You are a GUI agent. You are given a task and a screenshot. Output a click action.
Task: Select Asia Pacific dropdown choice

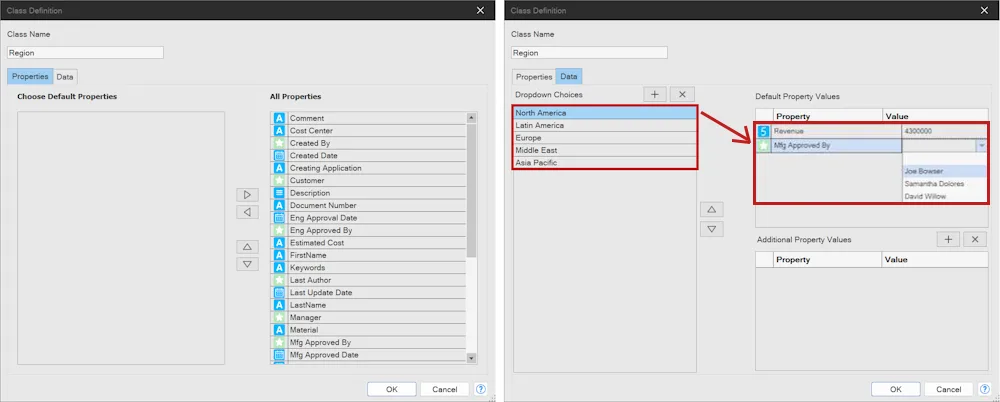pyautogui.click(x=605, y=163)
